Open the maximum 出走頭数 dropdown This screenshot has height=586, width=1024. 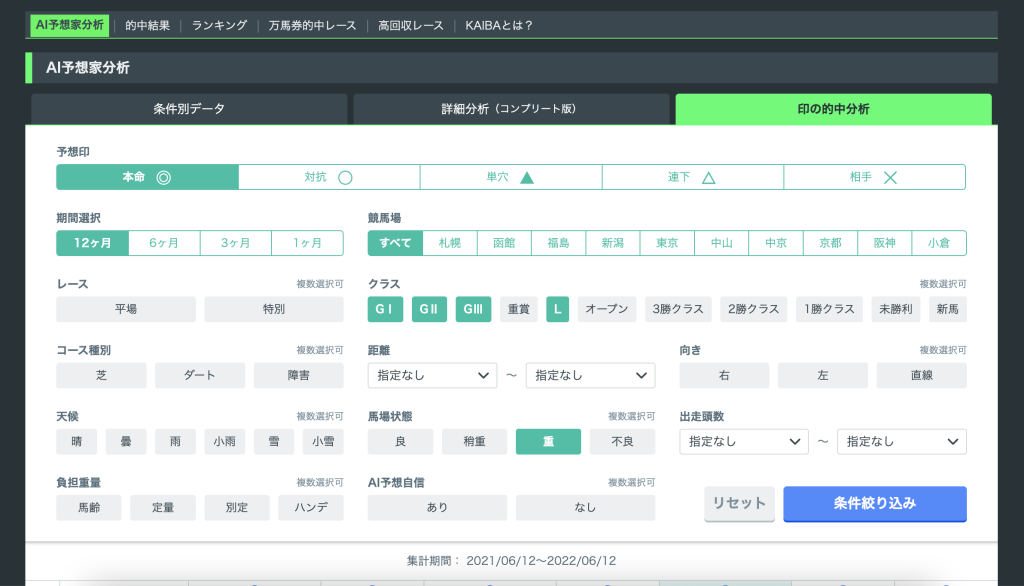(902, 442)
